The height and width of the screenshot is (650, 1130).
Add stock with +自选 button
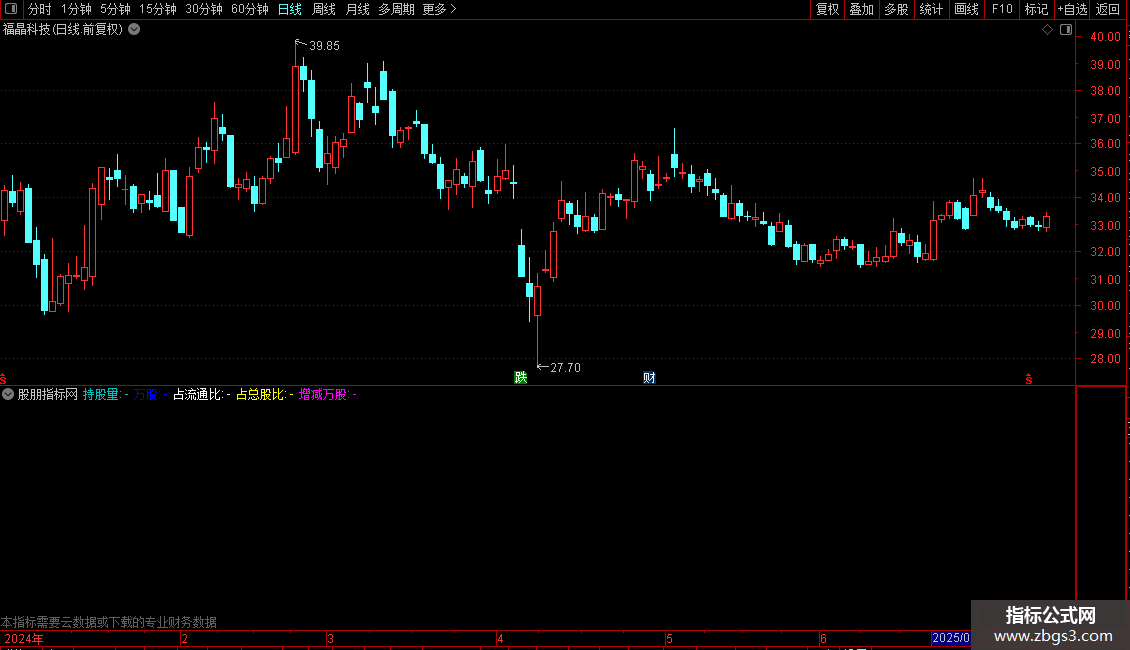pos(1072,9)
